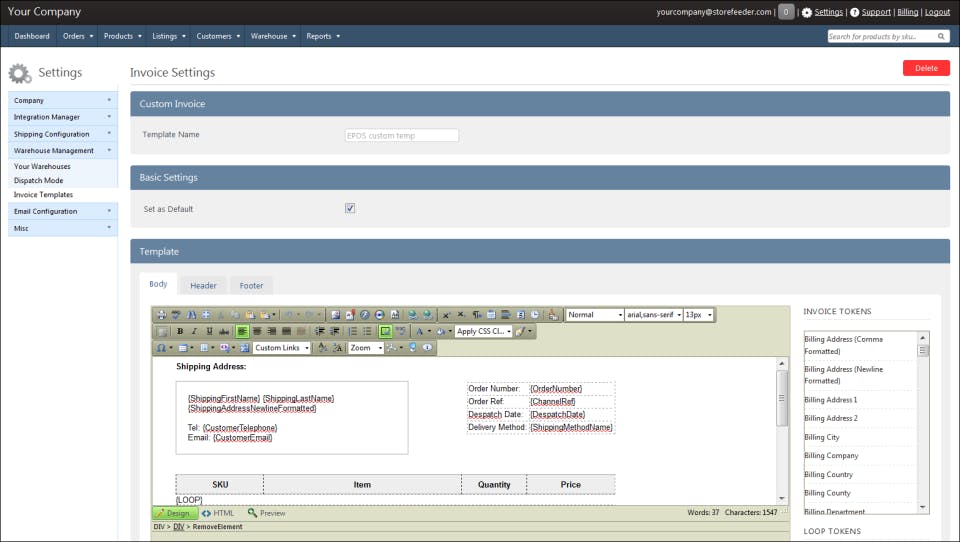Image resolution: width=960 pixels, height=542 pixels.
Task: Indent the selected paragraph
Action: pos(320,331)
